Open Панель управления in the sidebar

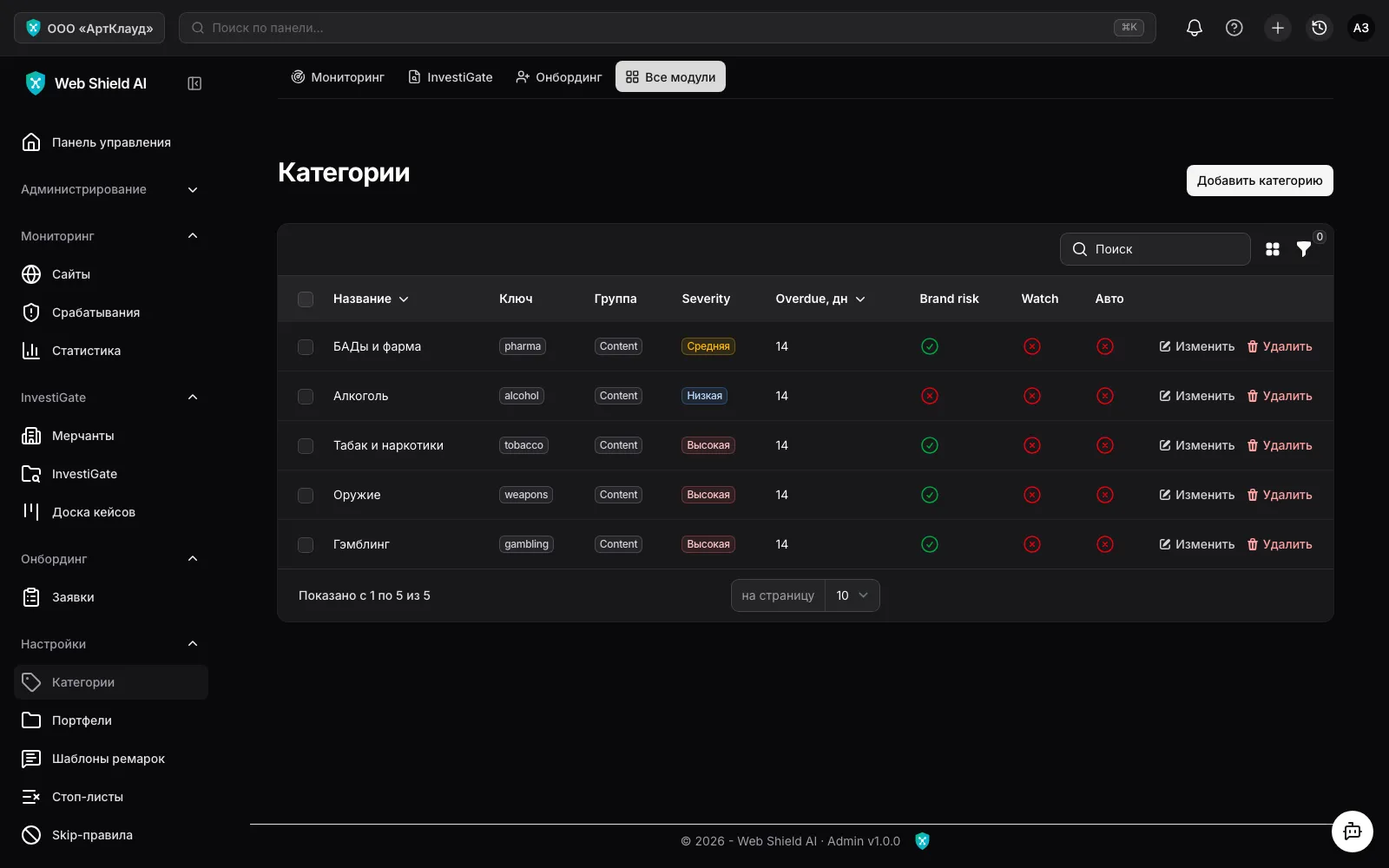(111, 142)
